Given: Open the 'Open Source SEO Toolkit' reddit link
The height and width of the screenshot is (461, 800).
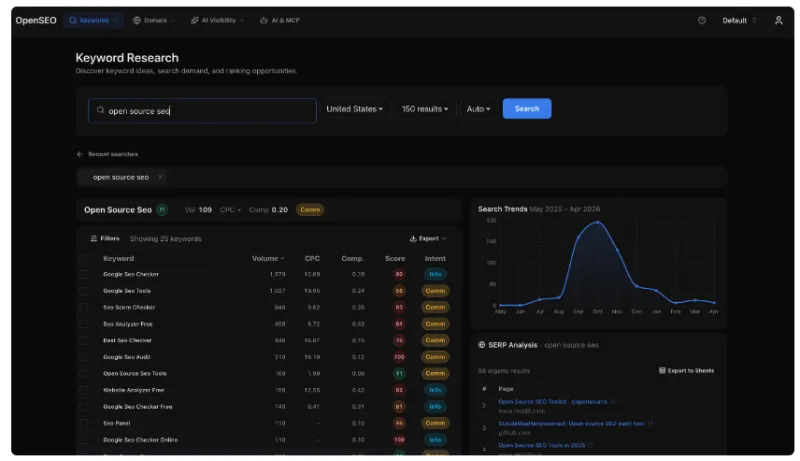Looking at the screenshot, I should coord(553,401).
